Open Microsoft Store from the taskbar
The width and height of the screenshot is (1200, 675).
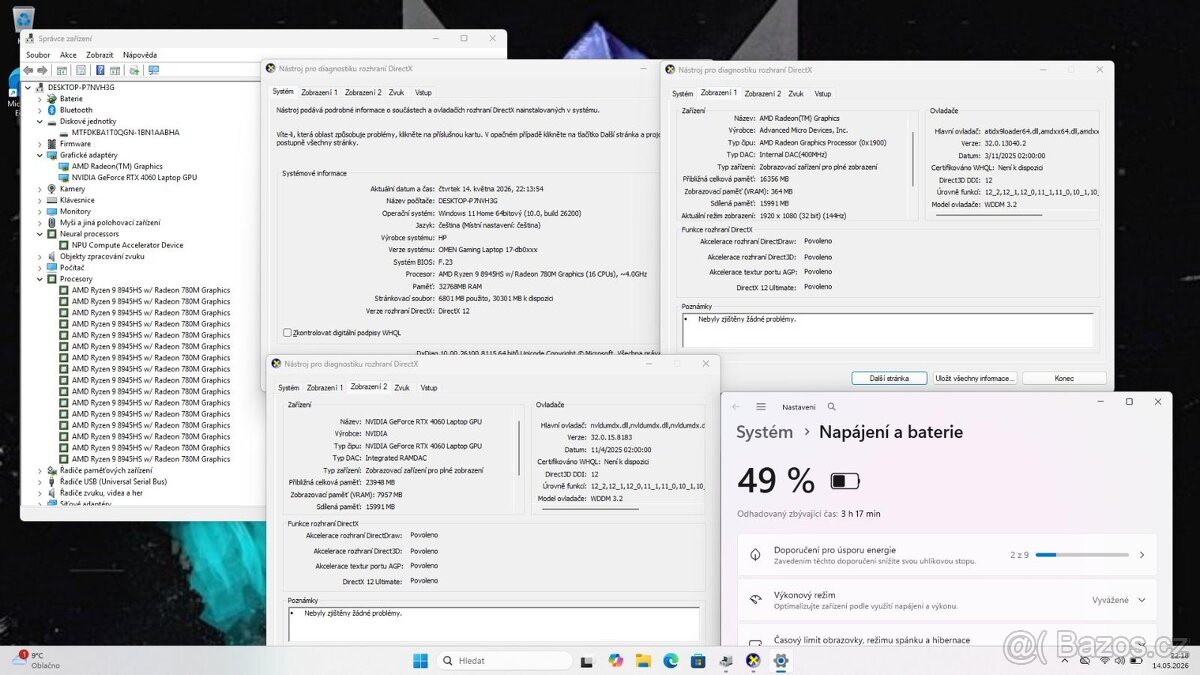pos(698,660)
